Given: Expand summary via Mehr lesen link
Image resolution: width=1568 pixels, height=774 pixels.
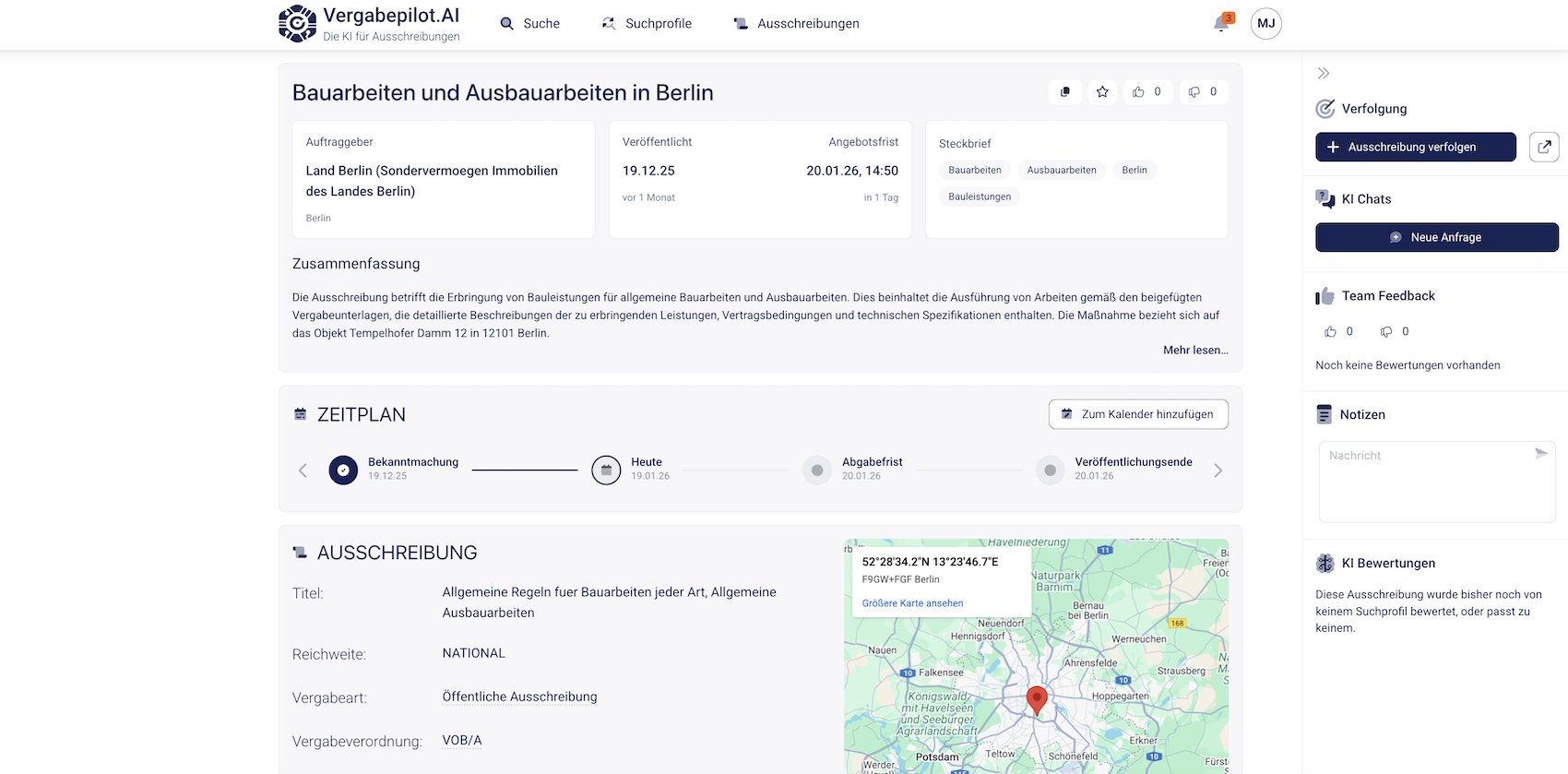Looking at the screenshot, I should [1194, 351].
